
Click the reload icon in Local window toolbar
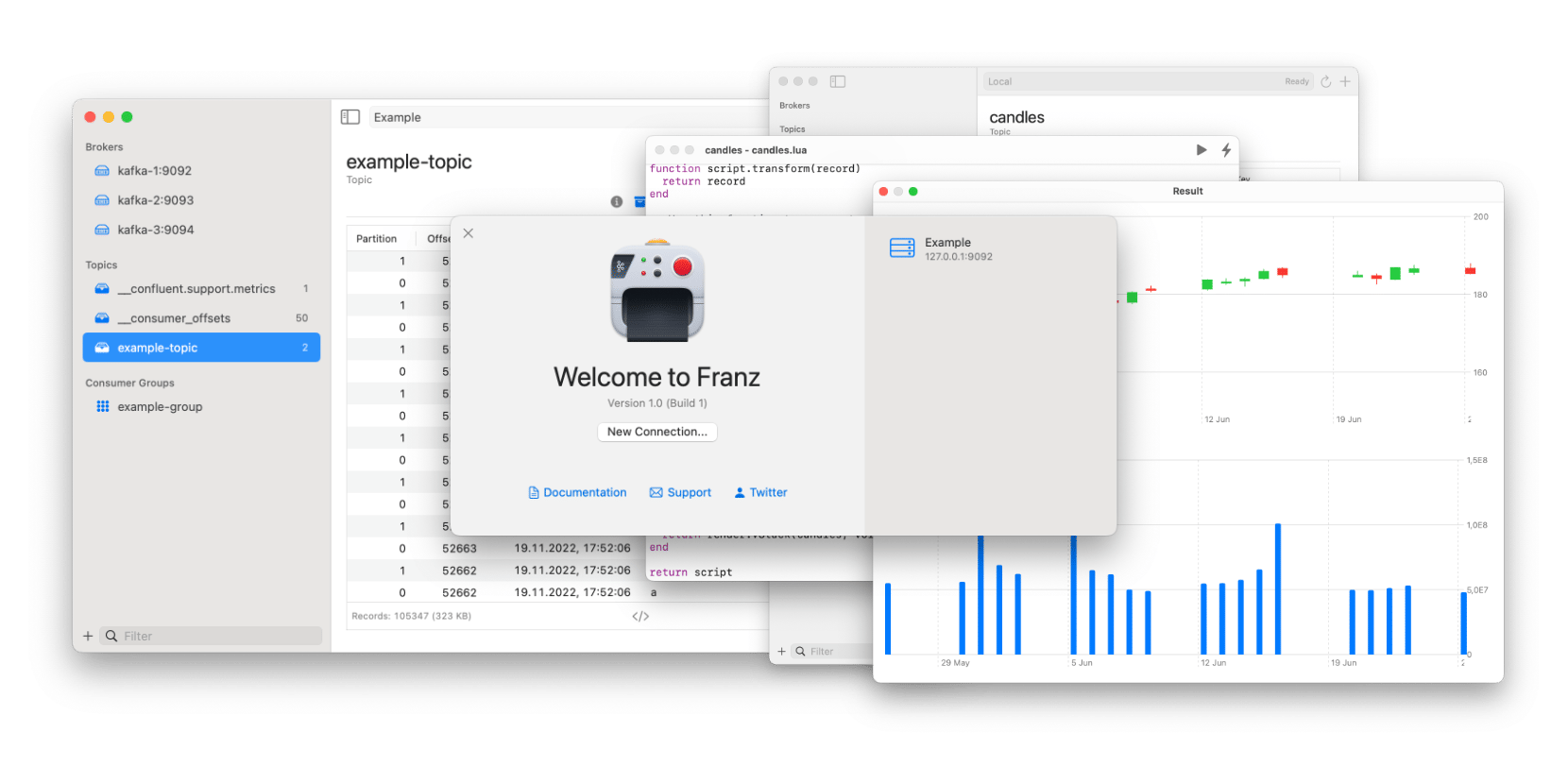pyautogui.click(x=1326, y=82)
